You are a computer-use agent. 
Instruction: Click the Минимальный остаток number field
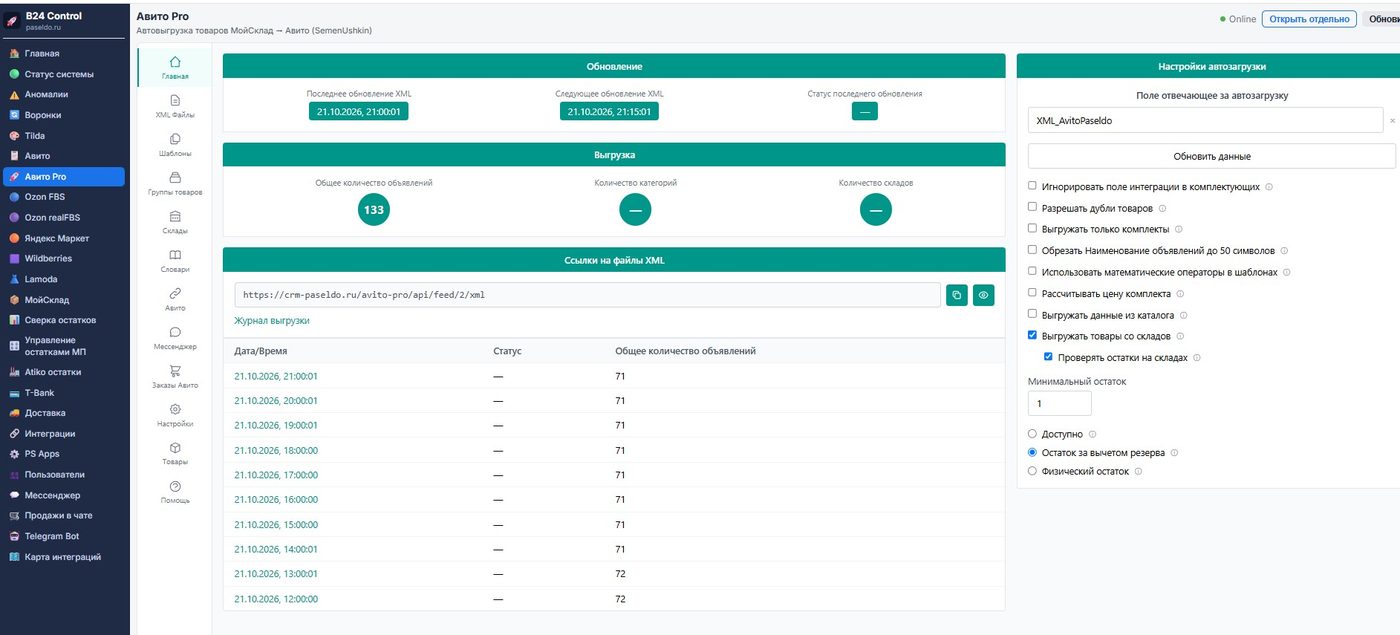(x=1060, y=403)
